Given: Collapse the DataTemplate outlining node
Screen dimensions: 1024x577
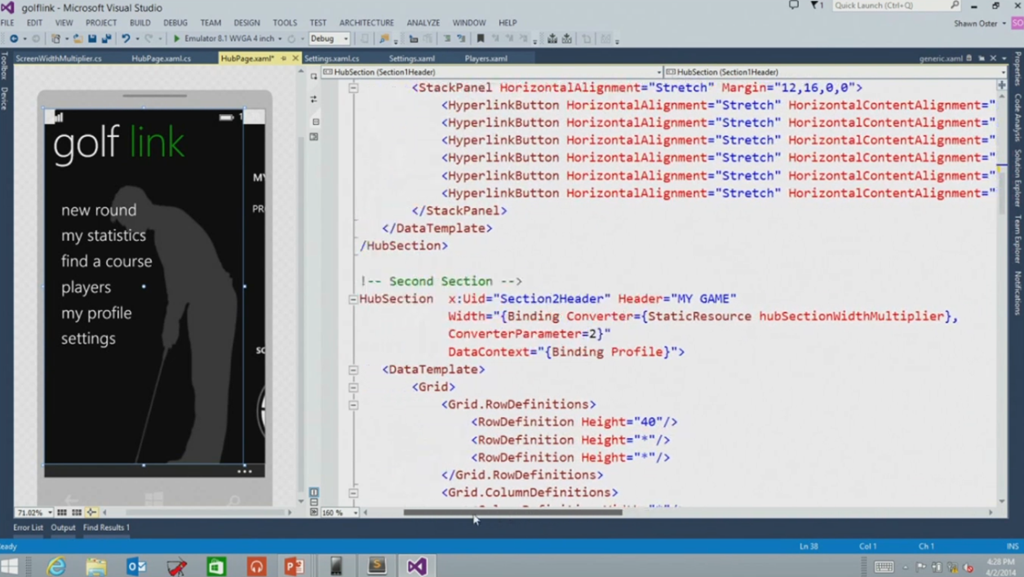Looking at the screenshot, I should pos(353,369).
